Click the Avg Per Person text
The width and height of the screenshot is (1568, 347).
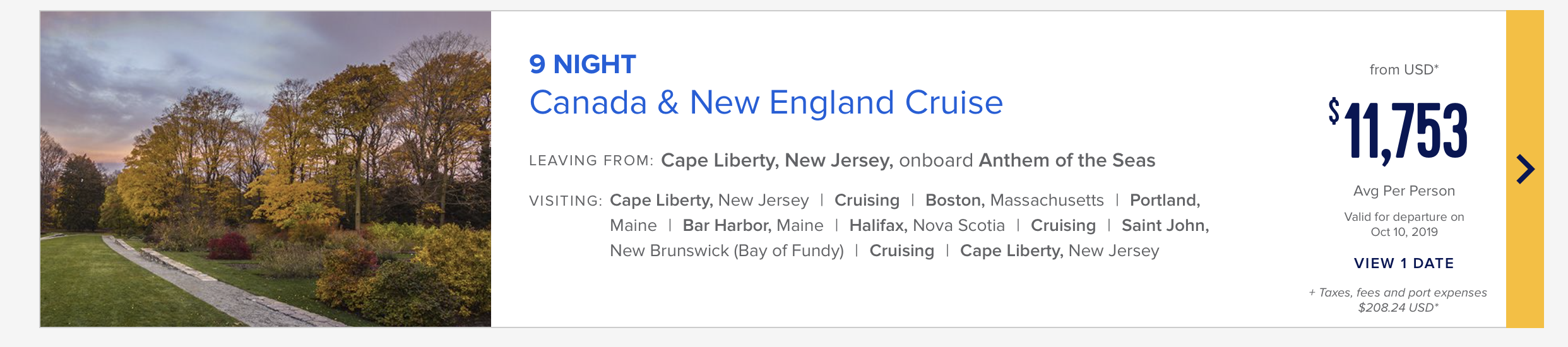tap(1404, 191)
